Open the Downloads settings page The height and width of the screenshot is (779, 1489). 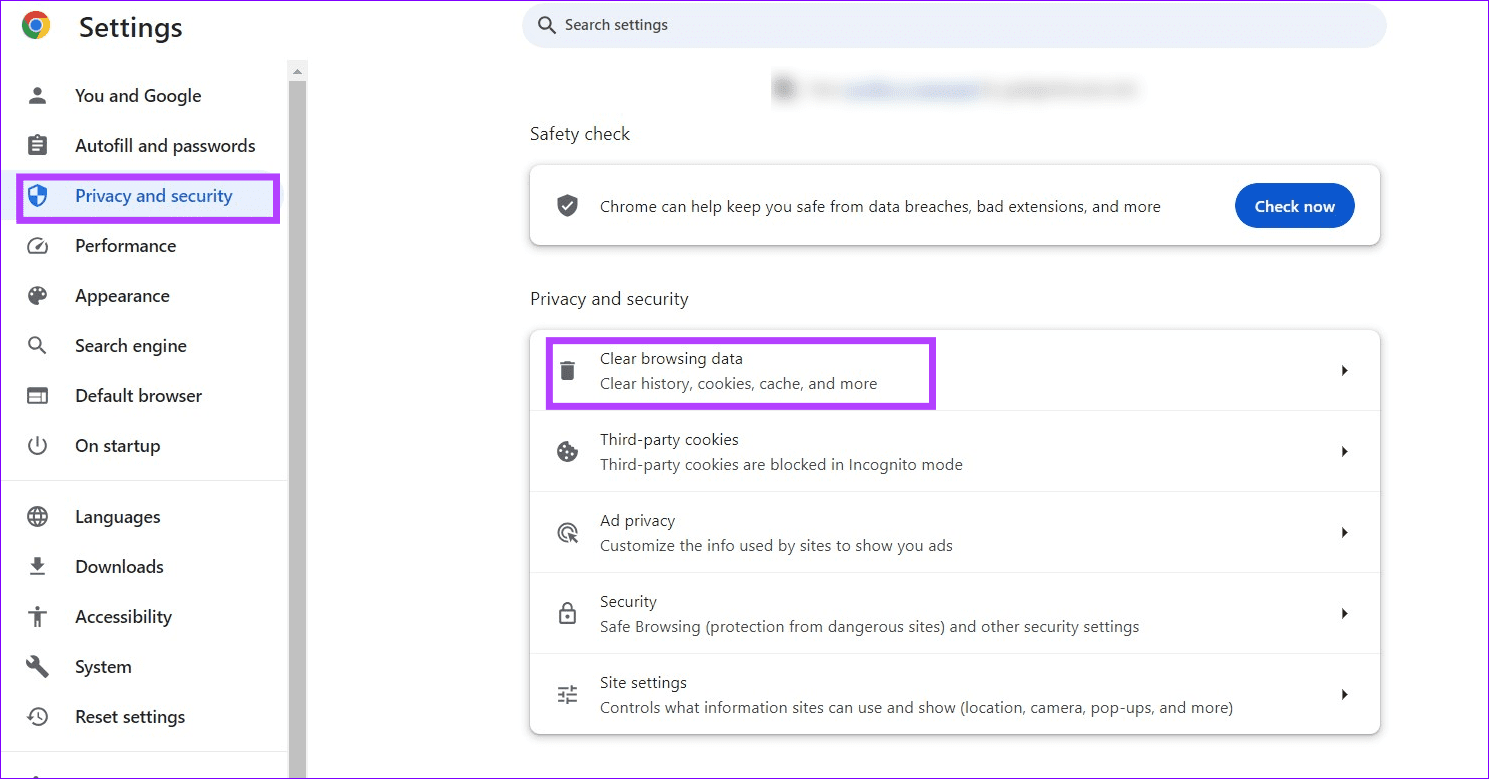coord(119,566)
